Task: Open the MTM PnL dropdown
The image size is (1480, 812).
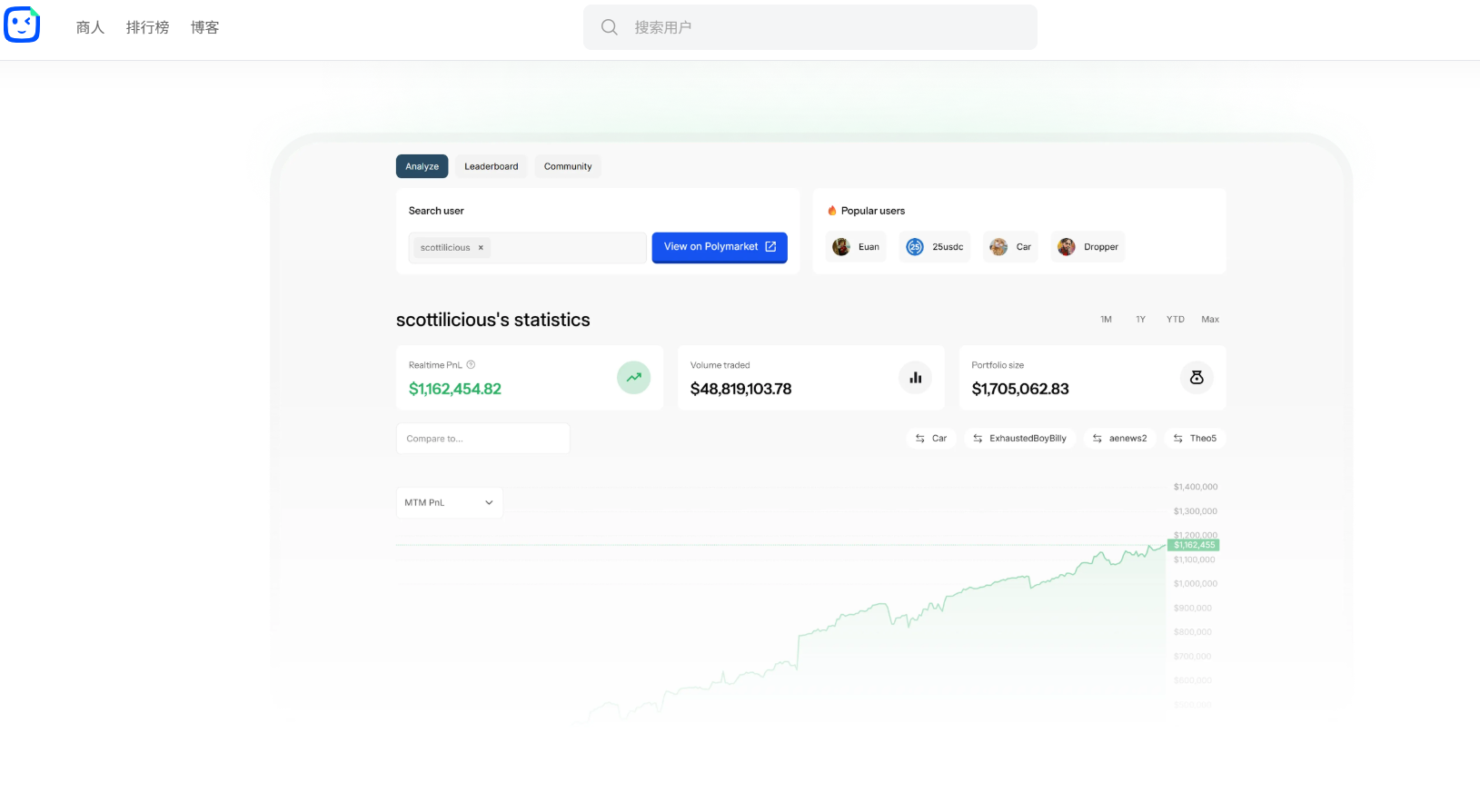Action: tap(449, 502)
